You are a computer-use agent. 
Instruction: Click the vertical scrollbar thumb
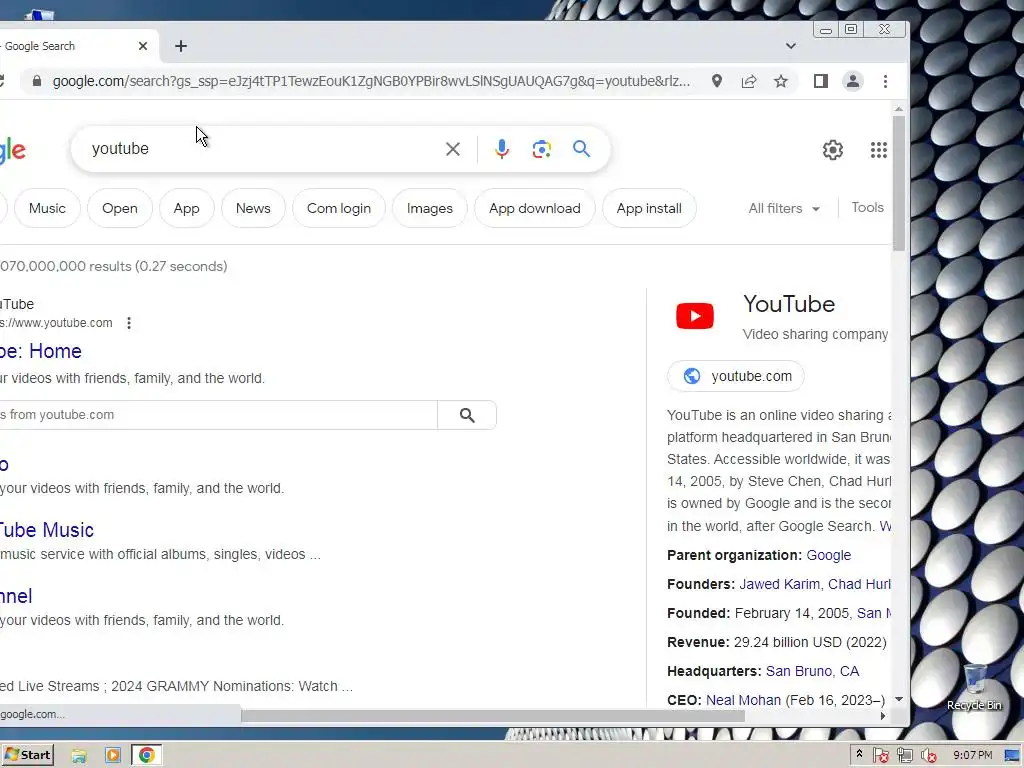(899, 183)
